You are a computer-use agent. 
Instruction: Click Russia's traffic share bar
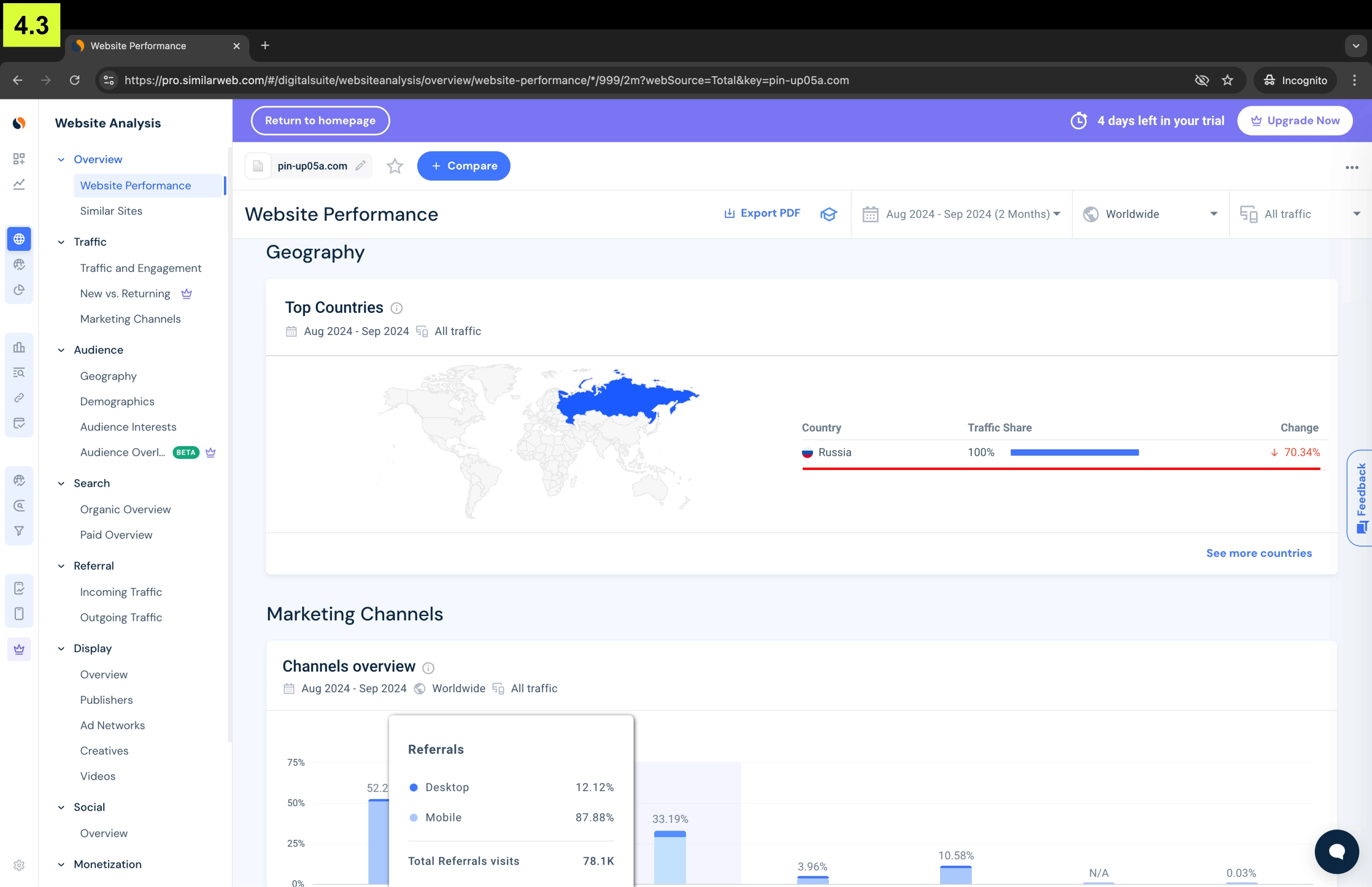pyautogui.click(x=1074, y=452)
